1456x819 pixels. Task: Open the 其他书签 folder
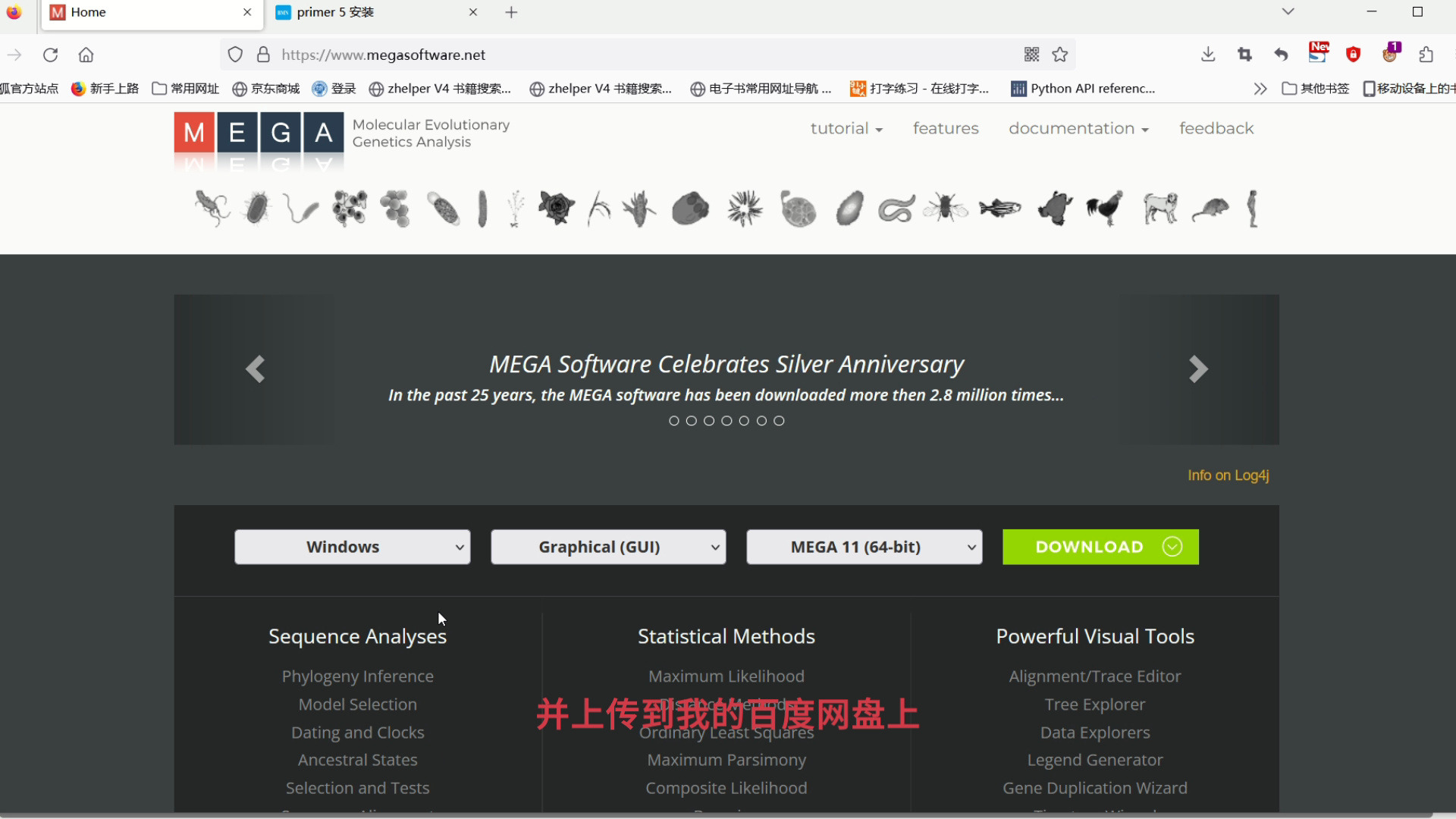coord(1316,89)
